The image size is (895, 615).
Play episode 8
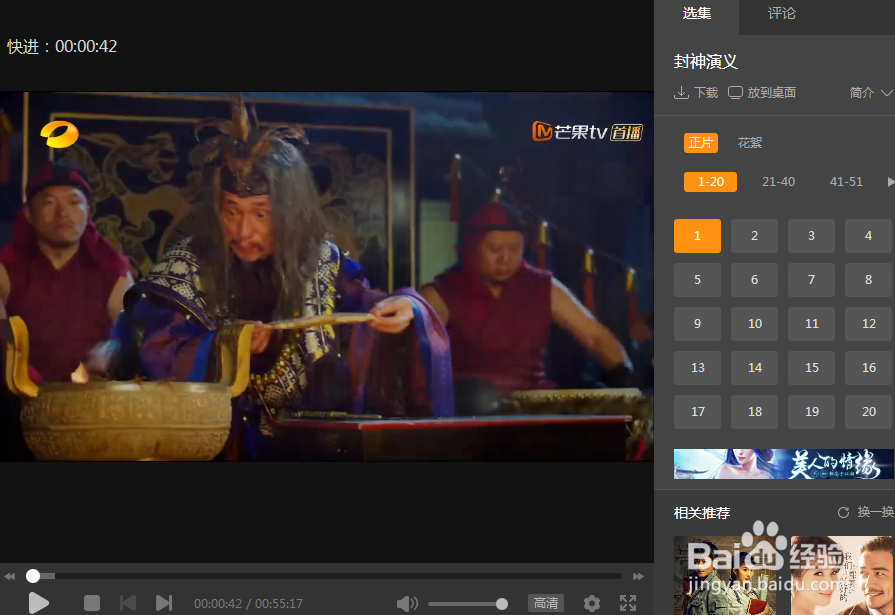point(868,280)
